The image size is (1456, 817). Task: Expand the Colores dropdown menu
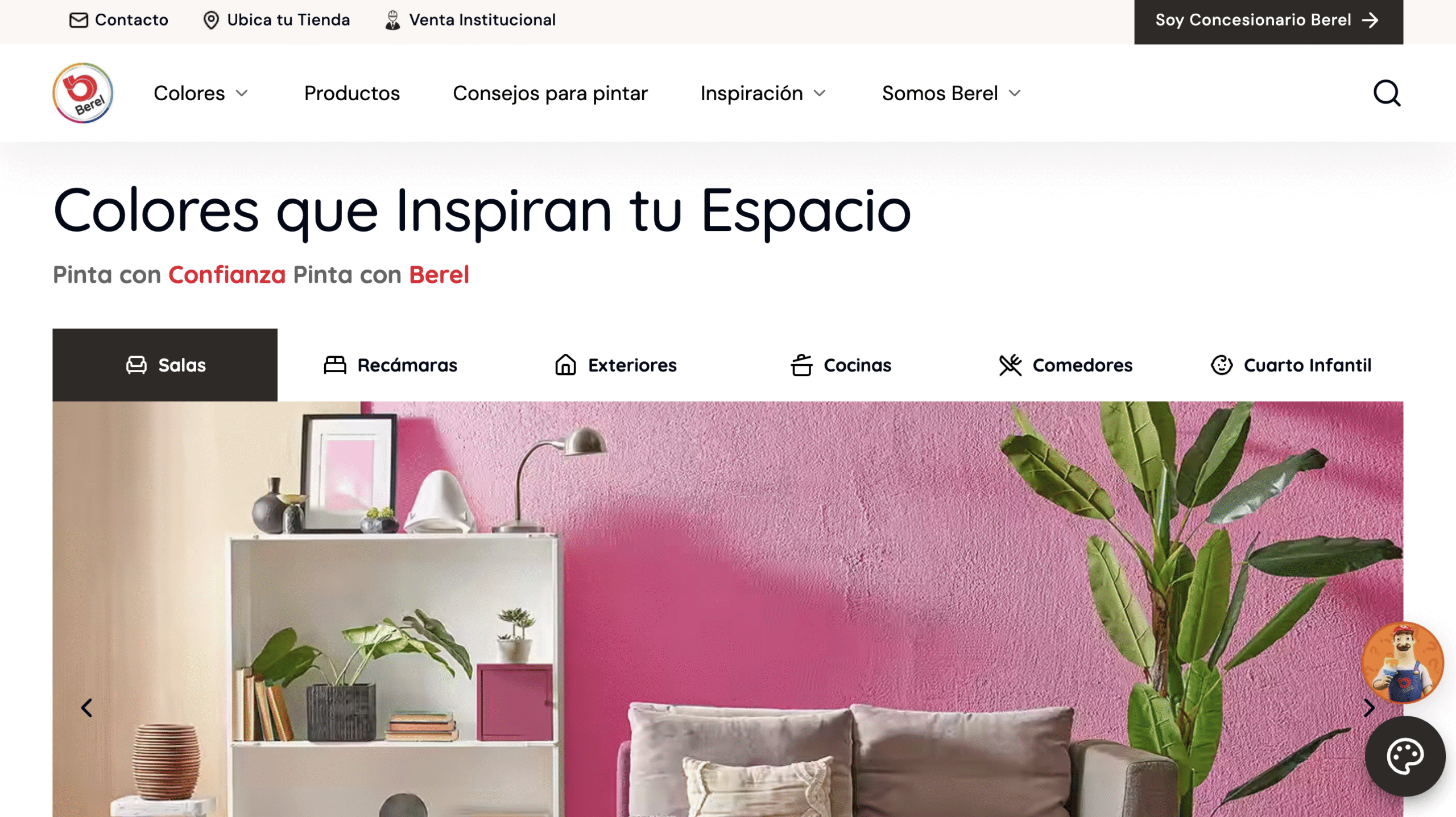point(201,93)
